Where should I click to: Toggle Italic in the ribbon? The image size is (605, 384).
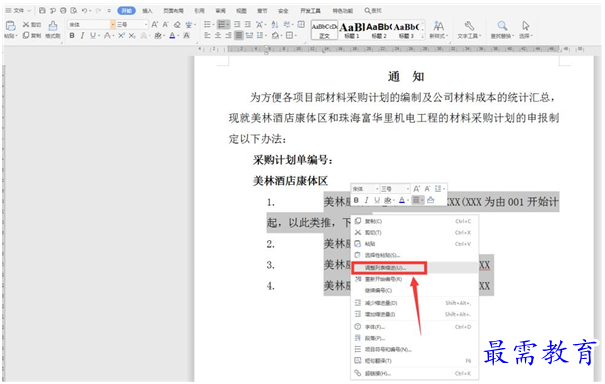pos(82,36)
